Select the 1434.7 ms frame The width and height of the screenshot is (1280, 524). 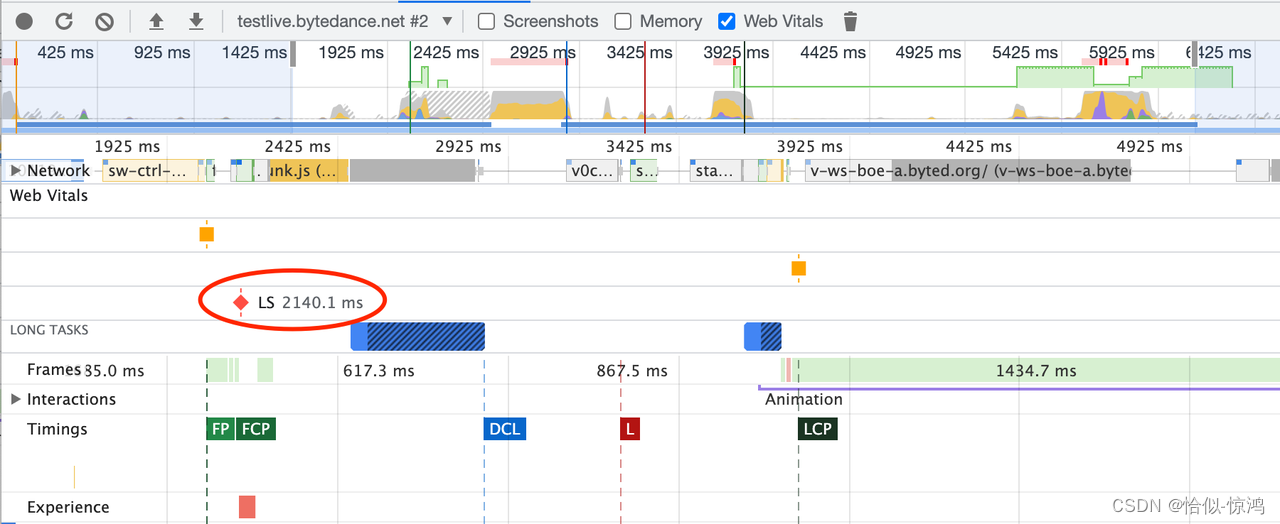coord(1036,370)
